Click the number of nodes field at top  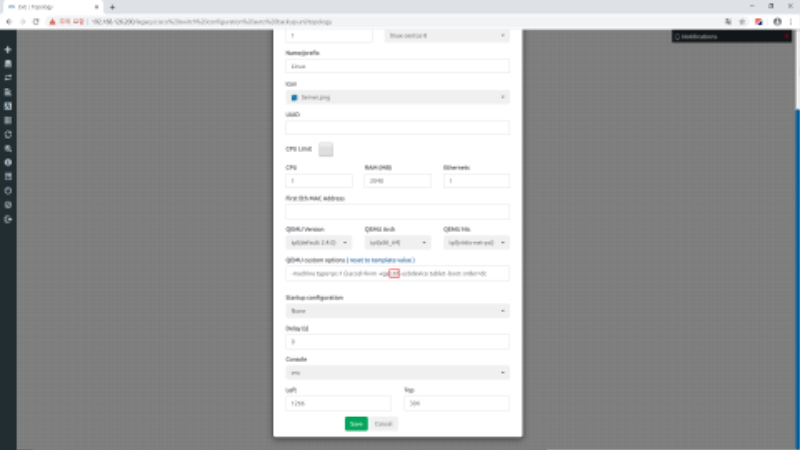329,35
